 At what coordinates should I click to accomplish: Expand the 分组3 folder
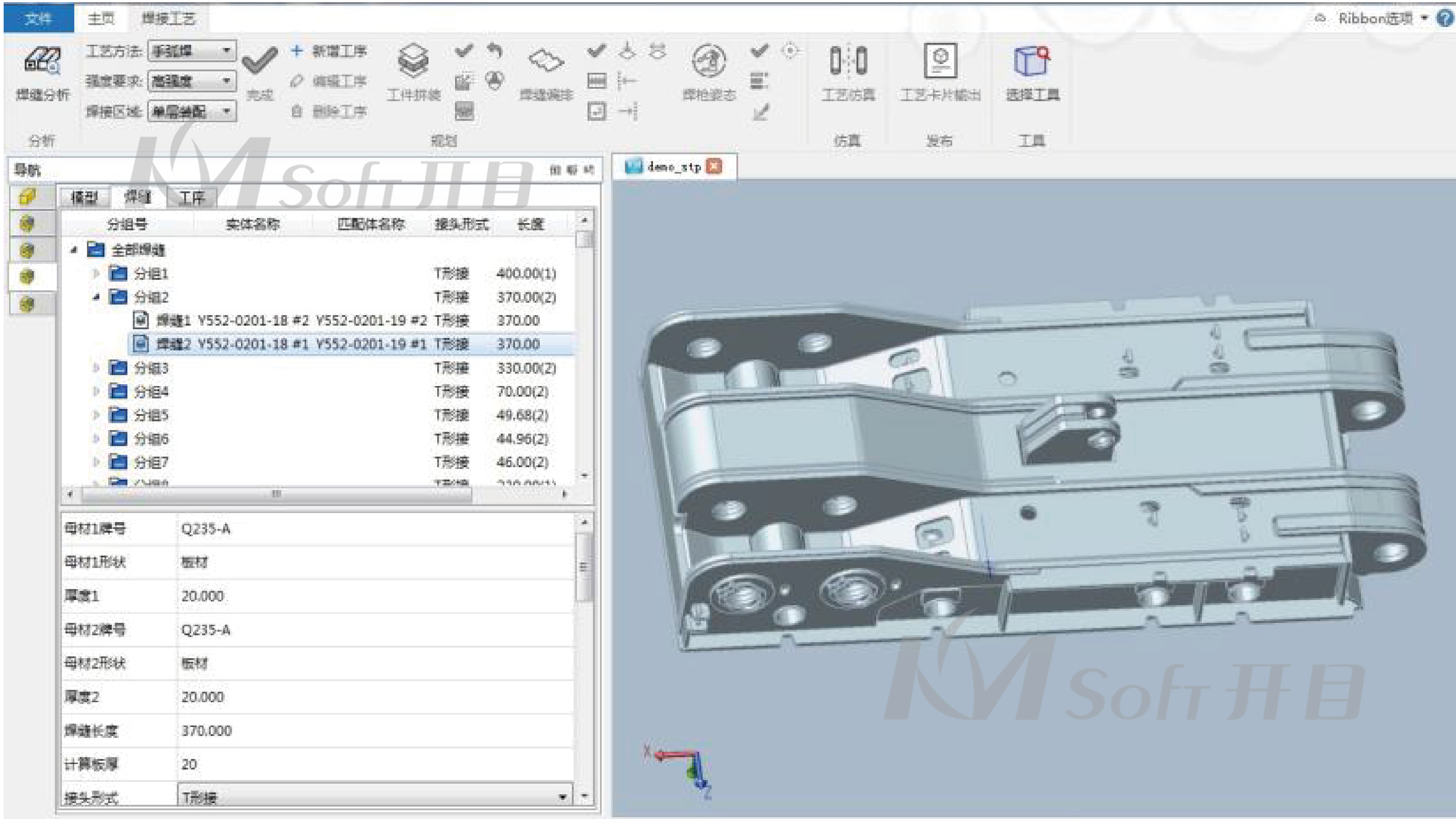click(96, 368)
